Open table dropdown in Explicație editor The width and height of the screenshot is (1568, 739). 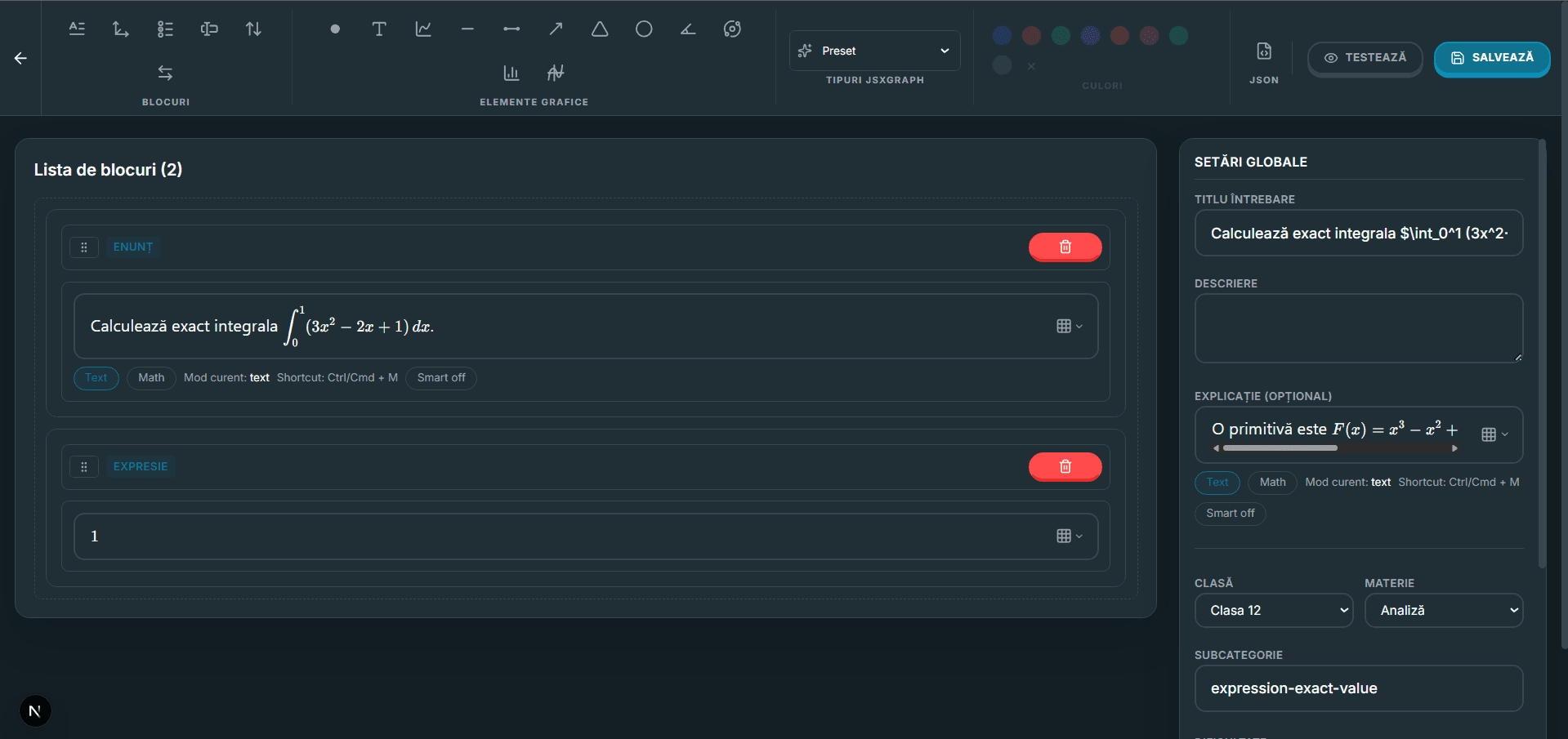[x=1494, y=434]
